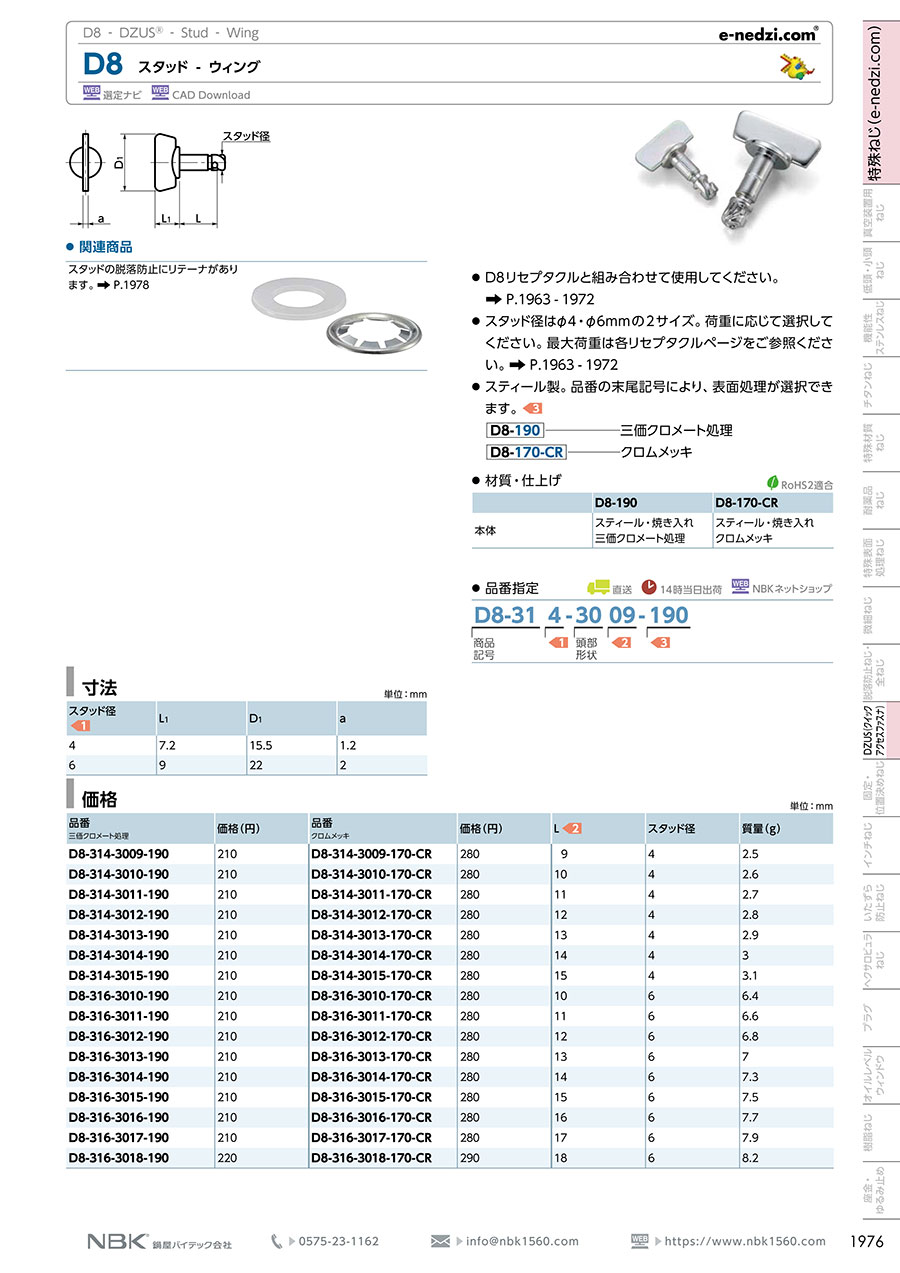
Task: Click the orange marker 3 after 選択できます
Action: [533, 408]
